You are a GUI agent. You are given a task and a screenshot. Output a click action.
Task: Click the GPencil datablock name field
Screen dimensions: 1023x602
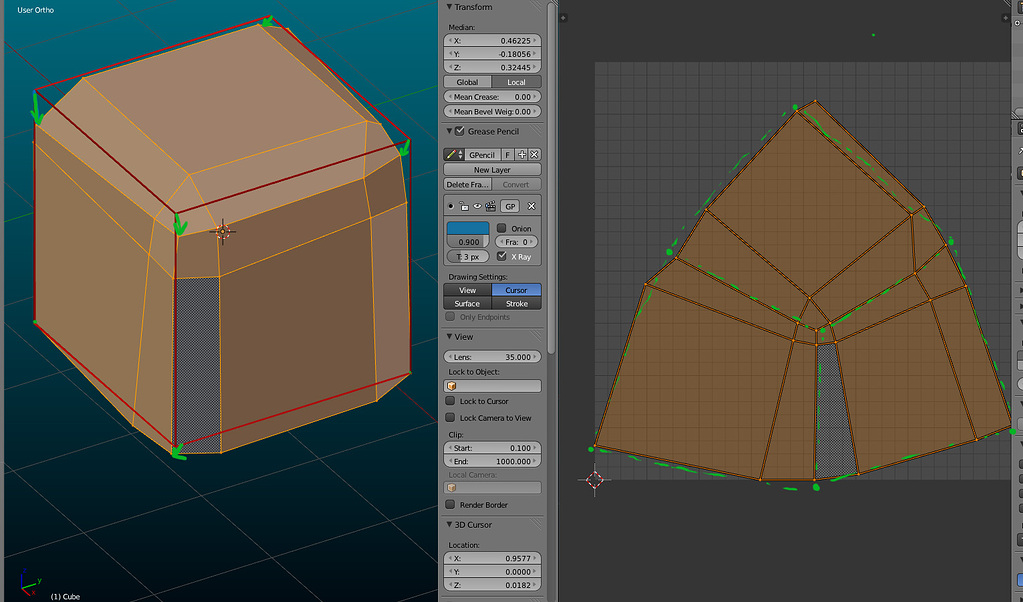482,155
